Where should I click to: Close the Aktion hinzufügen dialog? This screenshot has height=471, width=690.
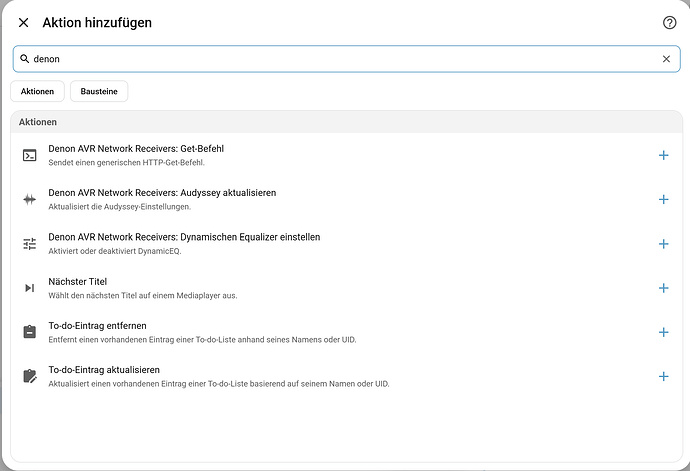(x=23, y=22)
